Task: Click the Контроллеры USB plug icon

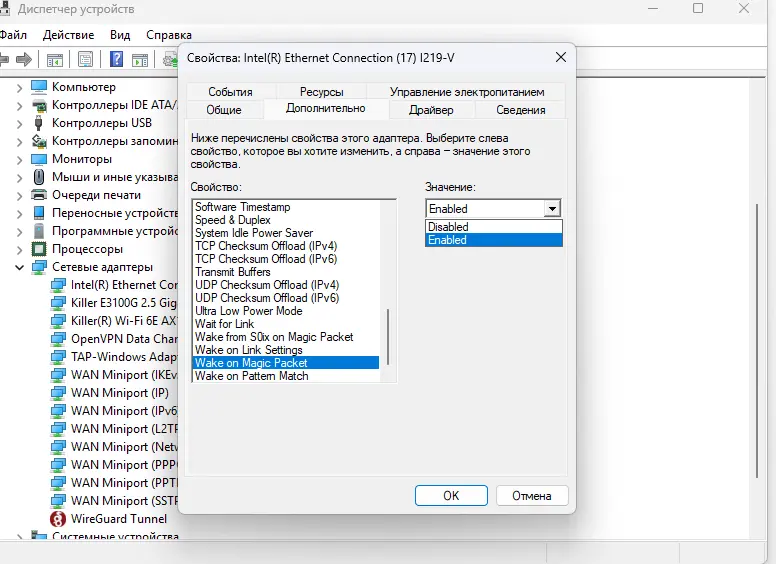Action: tap(39, 123)
